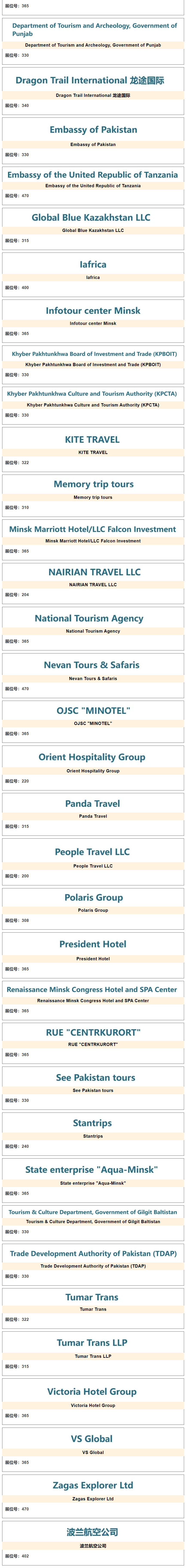The width and height of the screenshot is (186, 1568).
Task: Open NAIRIAN TRAVEL LLC title
Action: (x=94, y=572)
